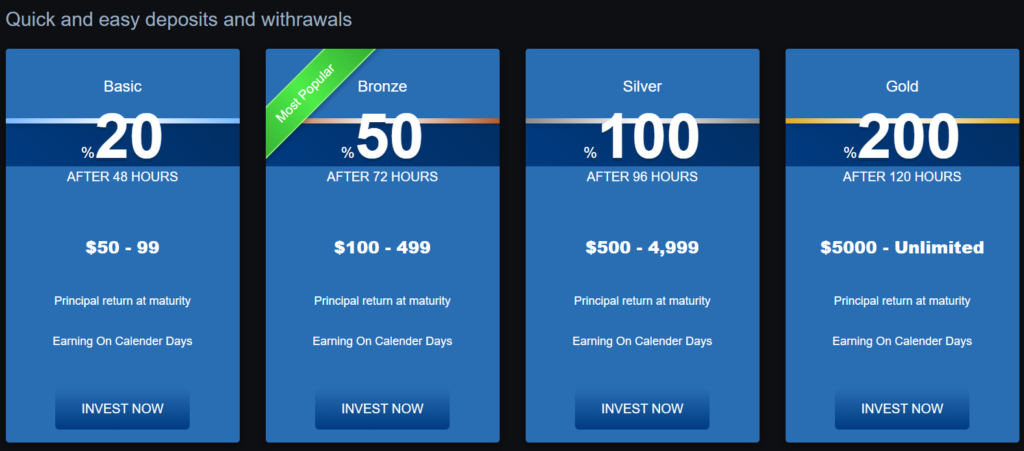Click the Gold plan heading
1024x451 pixels.
pyautogui.click(x=902, y=87)
